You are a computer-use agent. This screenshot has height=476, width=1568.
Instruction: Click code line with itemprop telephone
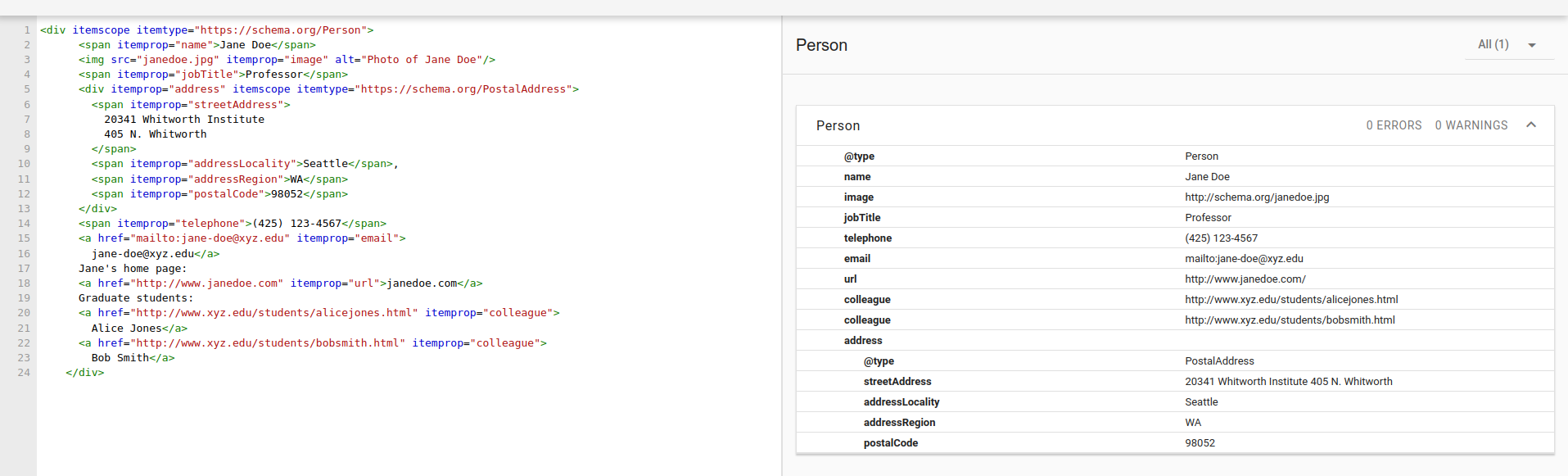[x=233, y=224]
